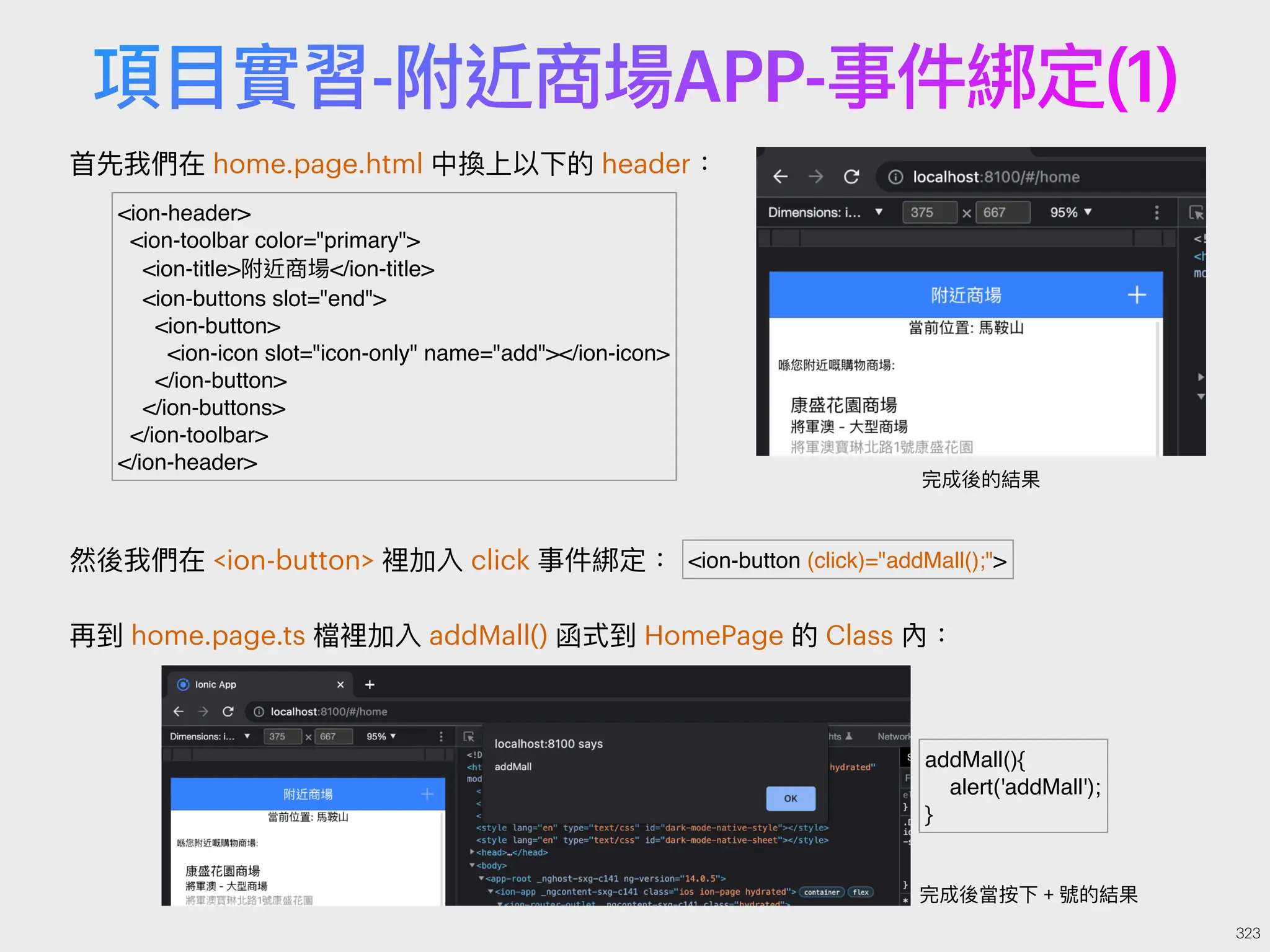The image size is (1270, 952).
Task: Open three-dot device menu in lower browser screenshot
Action: (x=441, y=736)
